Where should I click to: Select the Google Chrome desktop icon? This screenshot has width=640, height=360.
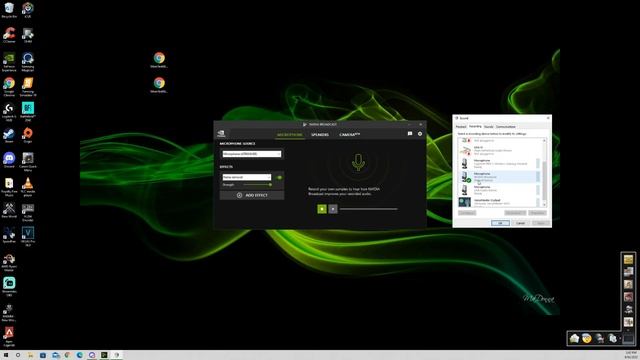coord(9,87)
